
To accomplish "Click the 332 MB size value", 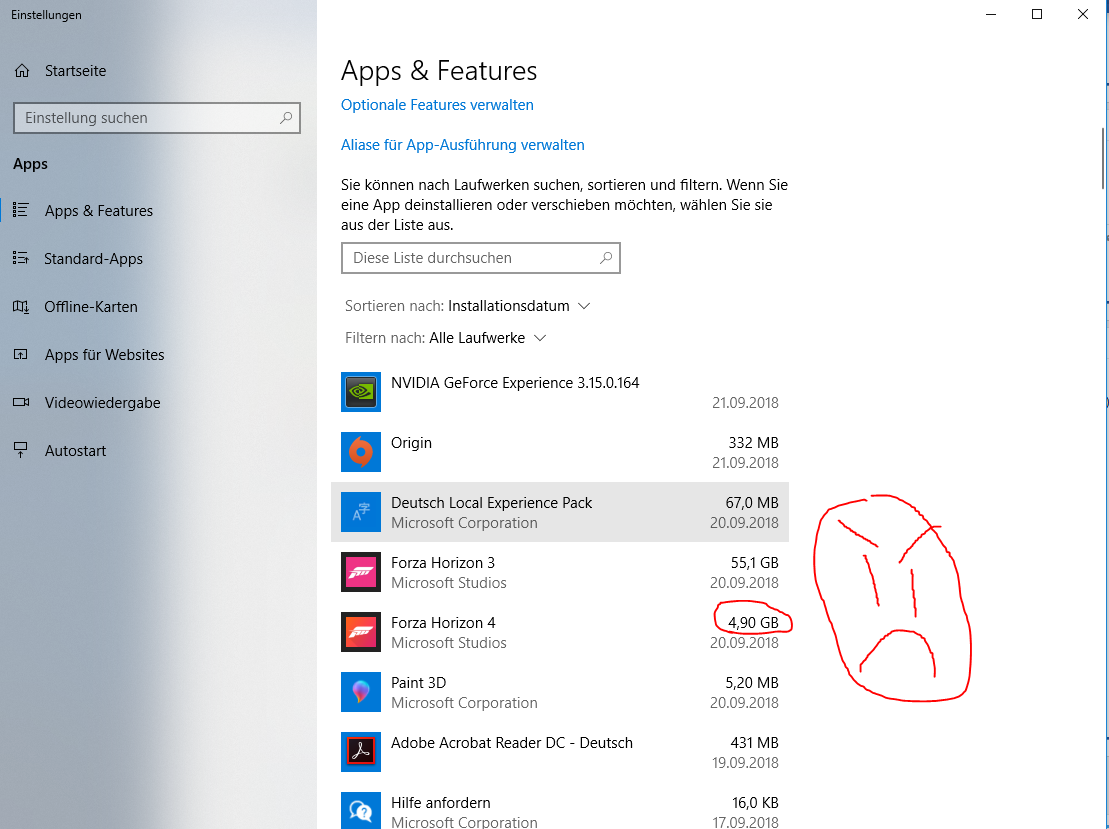I will click(753, 443).
